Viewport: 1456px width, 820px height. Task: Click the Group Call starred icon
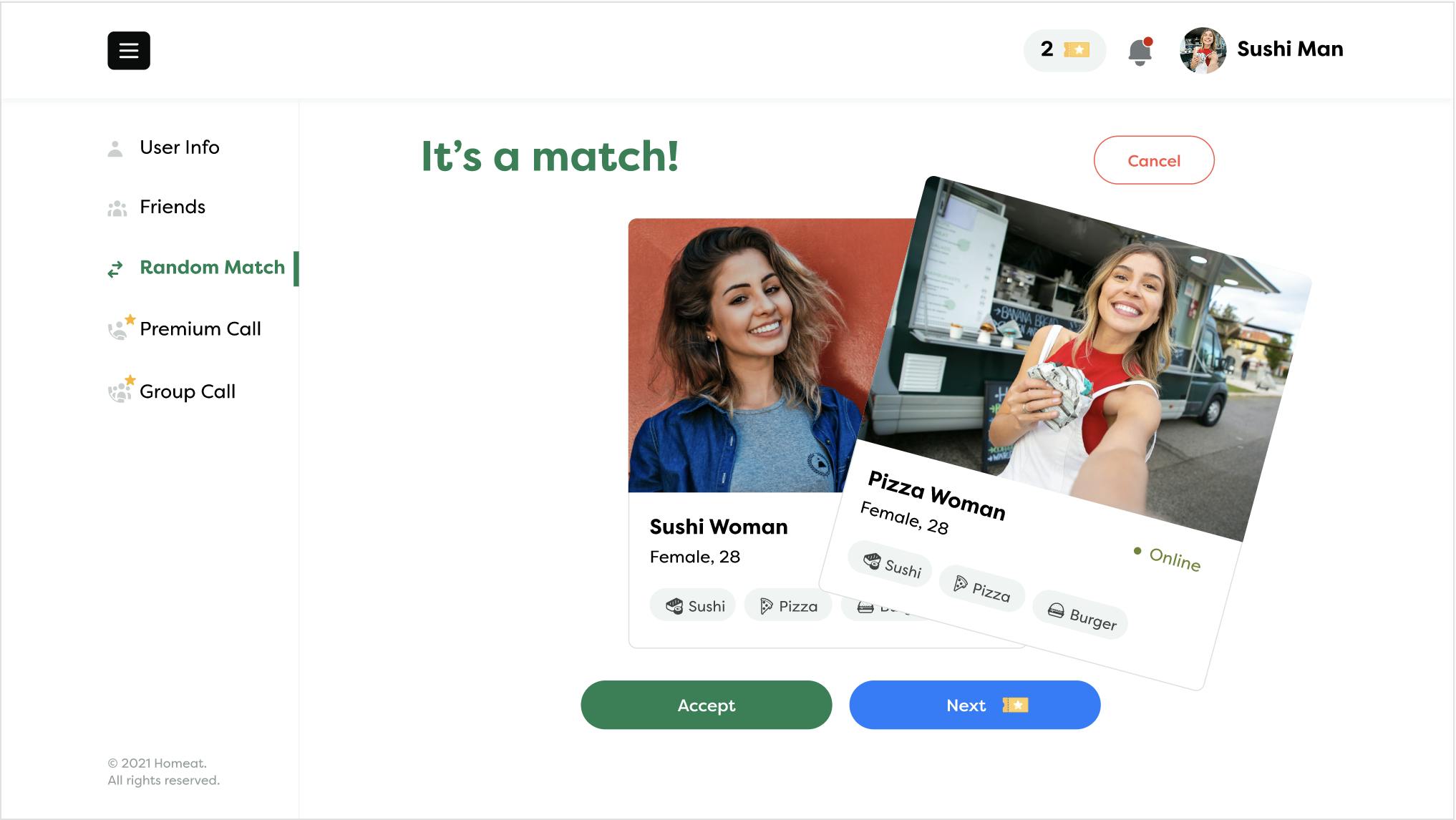click(x=120, y=390)
